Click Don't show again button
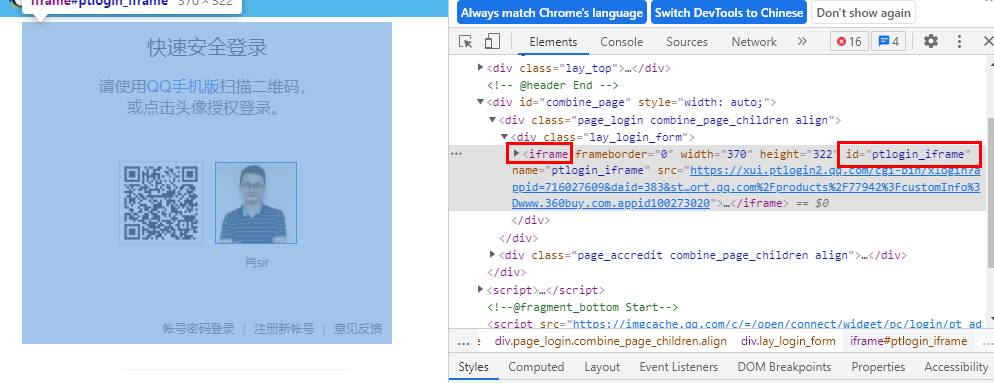 pyautogui.click(x=863, y=13)
